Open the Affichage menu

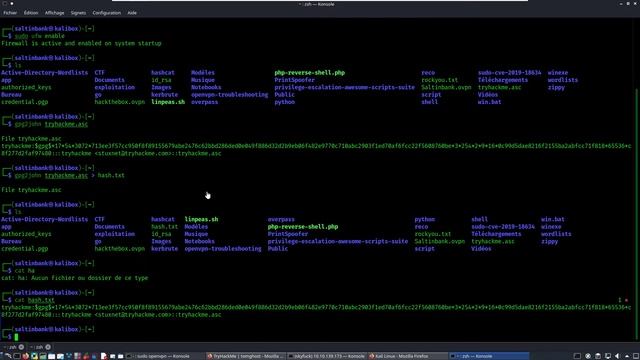tap(54, 13)
